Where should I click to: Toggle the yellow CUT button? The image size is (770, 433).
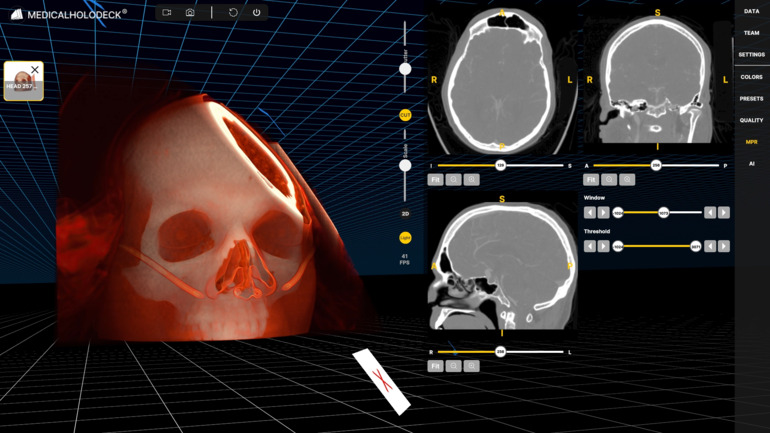[405, 115]
